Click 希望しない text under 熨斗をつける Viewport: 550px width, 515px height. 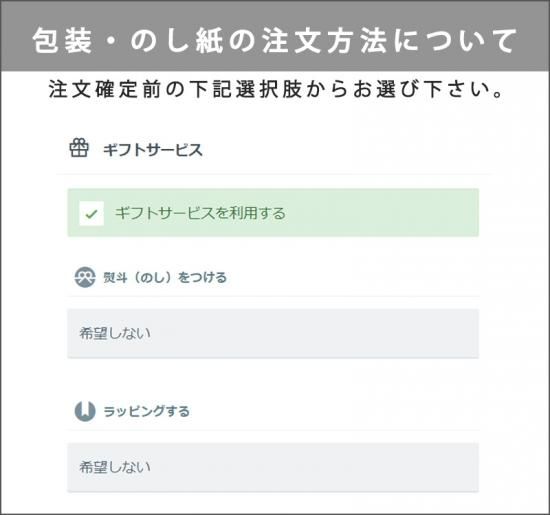tap(115, 333)
